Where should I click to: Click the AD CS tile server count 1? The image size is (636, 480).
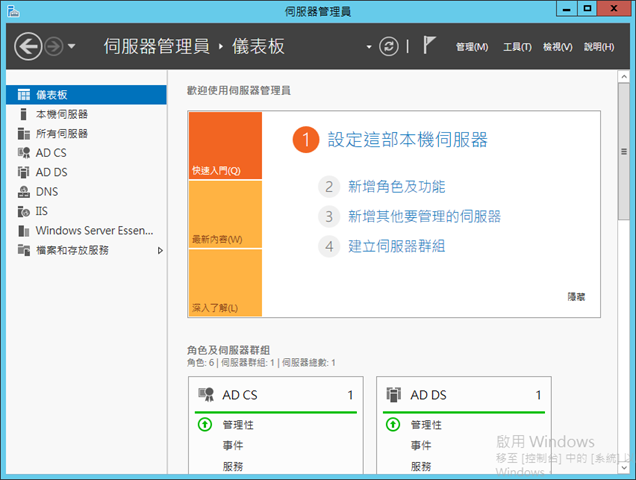tap(350, 395)
